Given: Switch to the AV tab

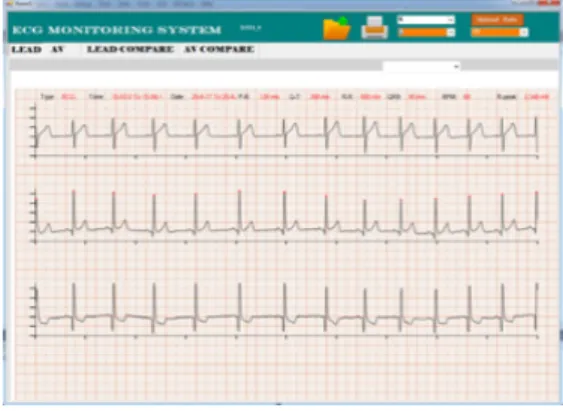Looking at the screenshot, I should [57, 50].
